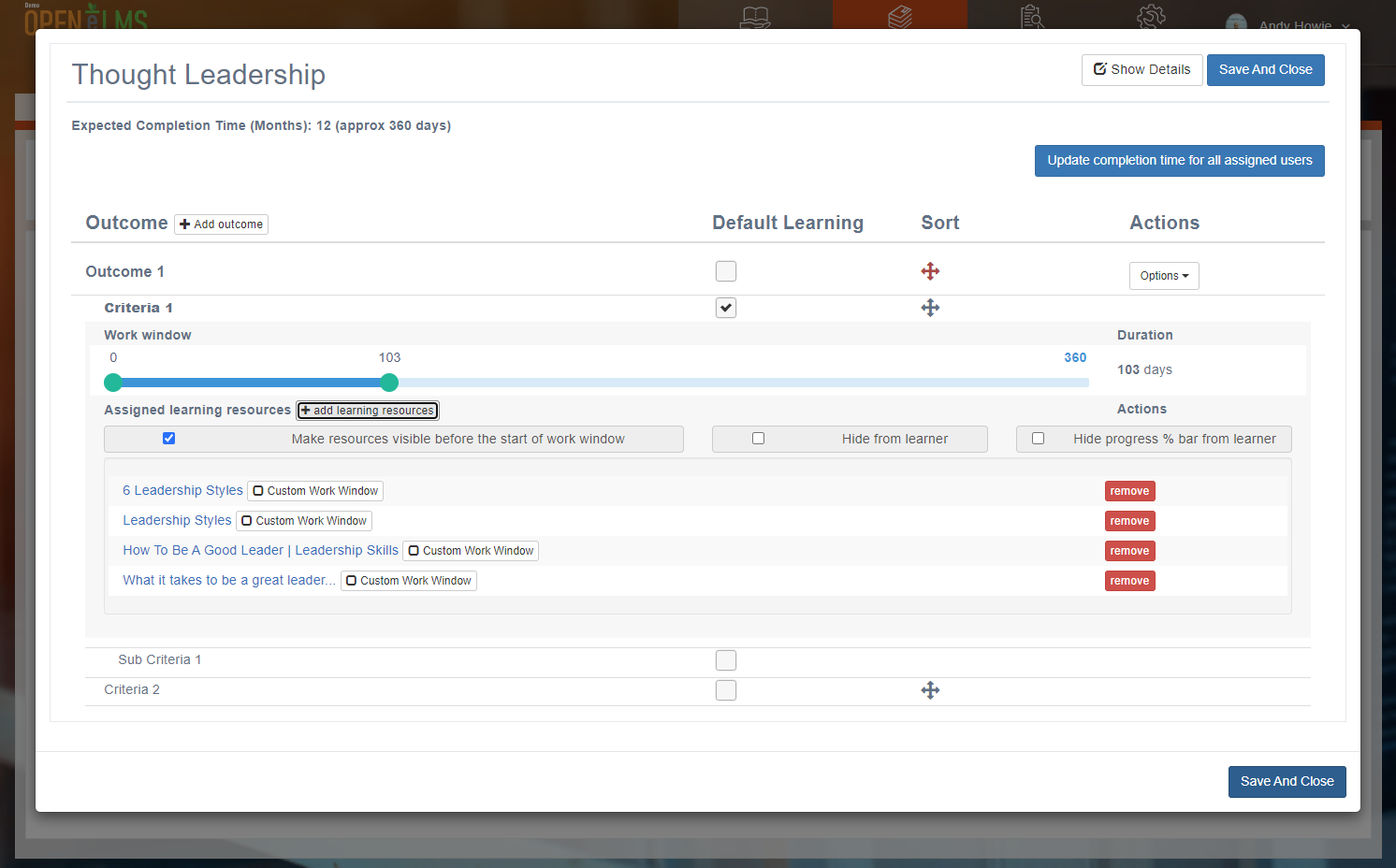Select the Sub Criteria 1 row label
This screenshot has width=1396, height=868.
point(160,659)
